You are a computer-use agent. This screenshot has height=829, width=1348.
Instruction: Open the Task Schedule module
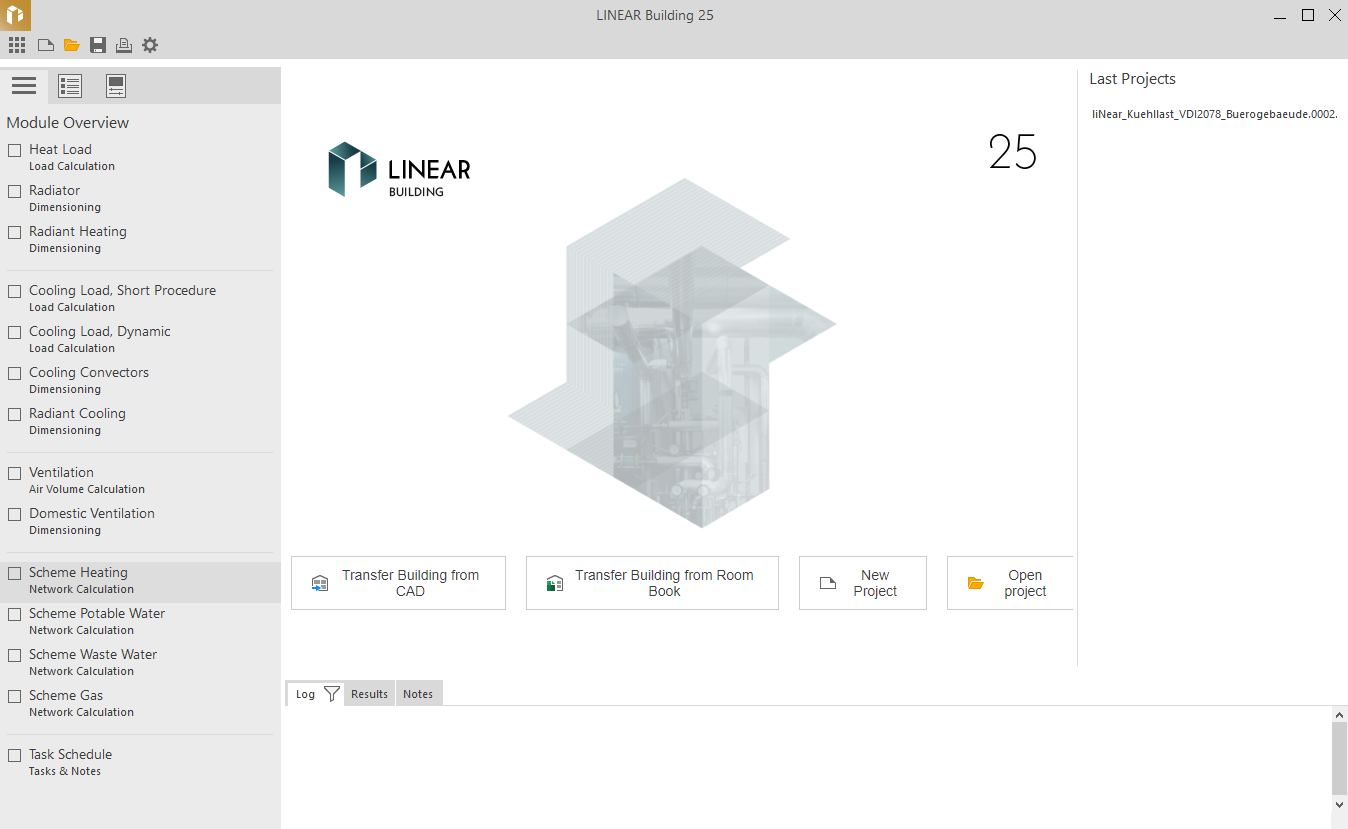point(140,763)
